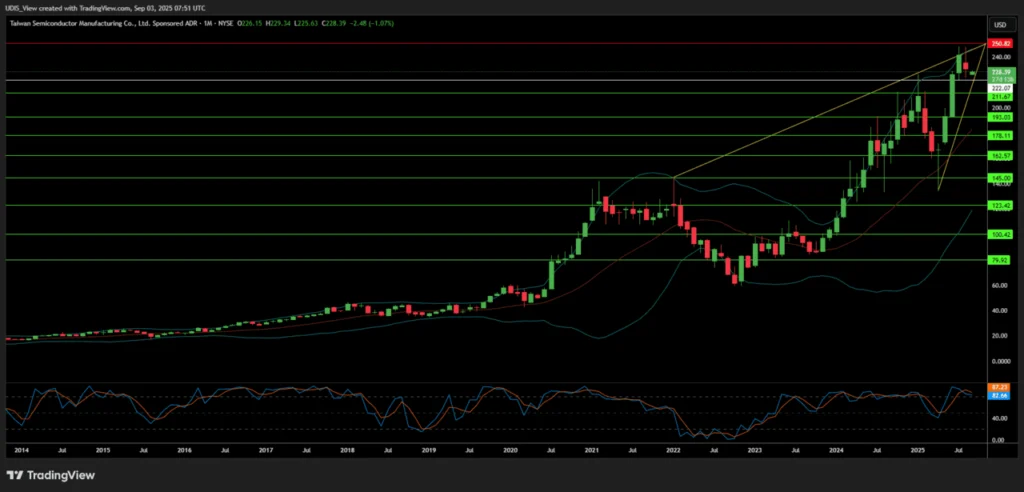
Task: Click the 60.00 price axis tick
Action: tap(999, 286)
